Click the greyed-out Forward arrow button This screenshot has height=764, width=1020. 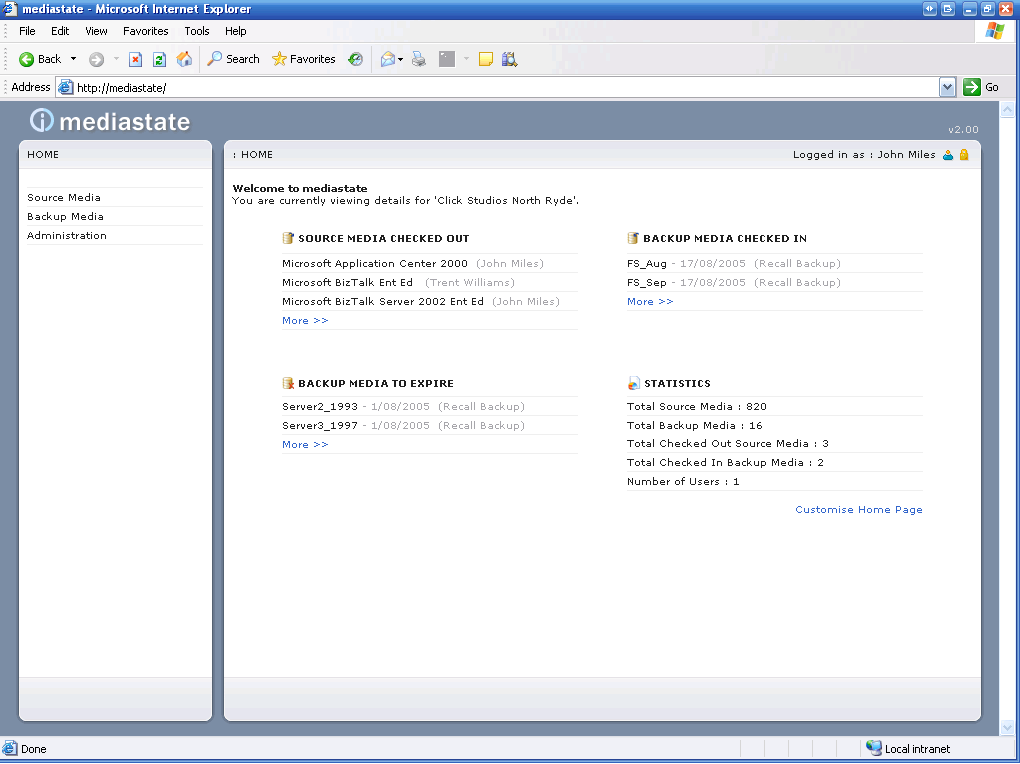pyautogui.click(x=96, y=60)
